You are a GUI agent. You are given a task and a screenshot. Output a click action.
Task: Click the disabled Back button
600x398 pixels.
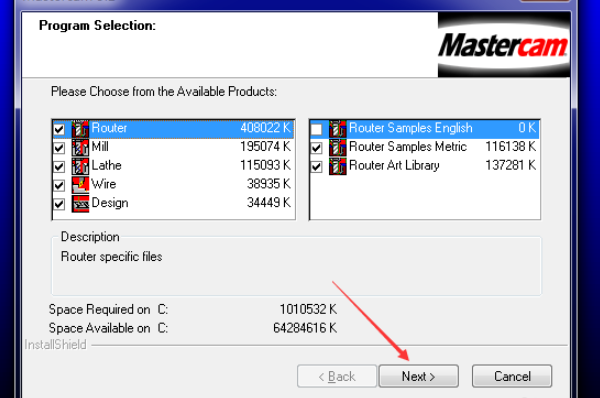[x=337, y=376]
